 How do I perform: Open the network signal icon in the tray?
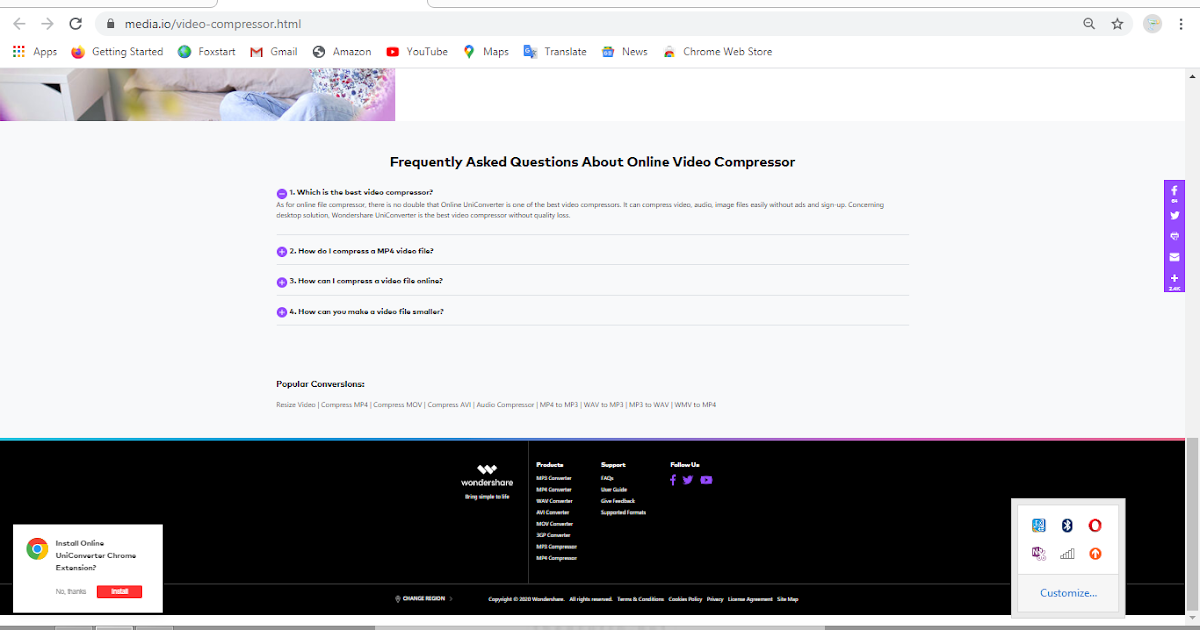pyautogui.click(x=1066, y=553)
